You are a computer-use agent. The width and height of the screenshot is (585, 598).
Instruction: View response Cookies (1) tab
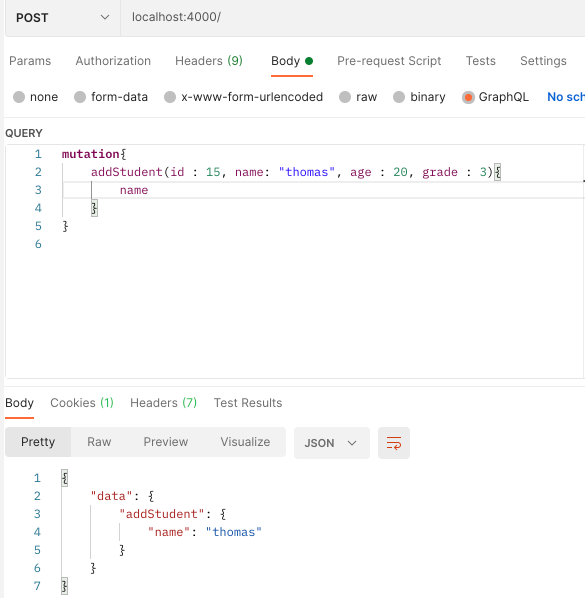(82, 403)
